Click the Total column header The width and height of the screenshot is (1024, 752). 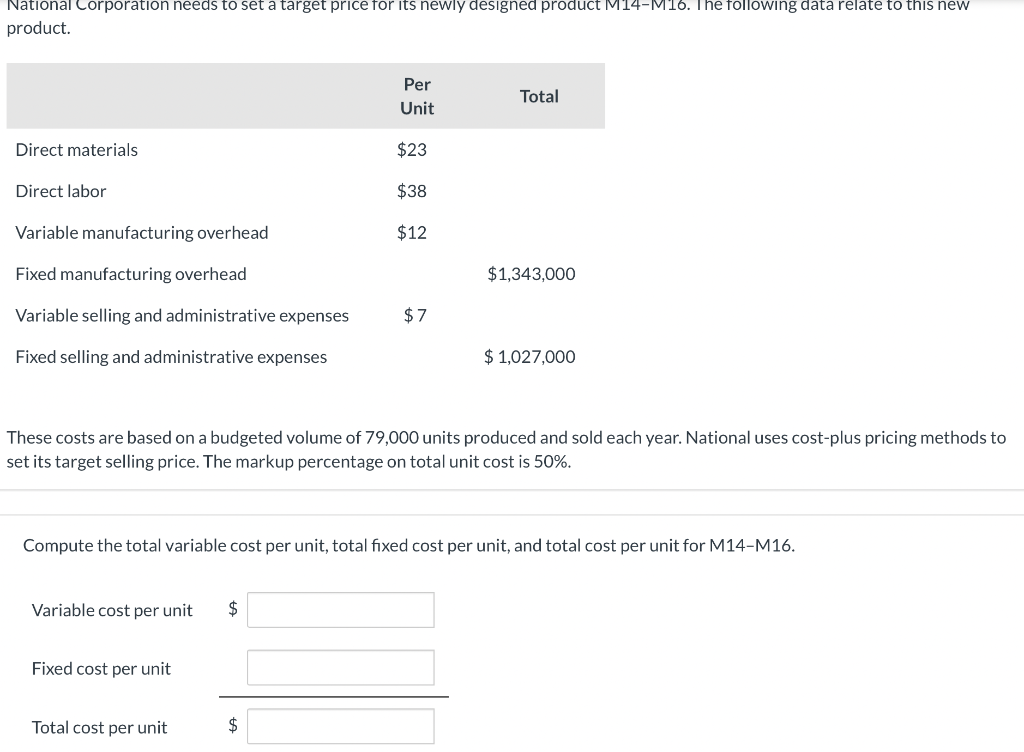pos(539,96)
